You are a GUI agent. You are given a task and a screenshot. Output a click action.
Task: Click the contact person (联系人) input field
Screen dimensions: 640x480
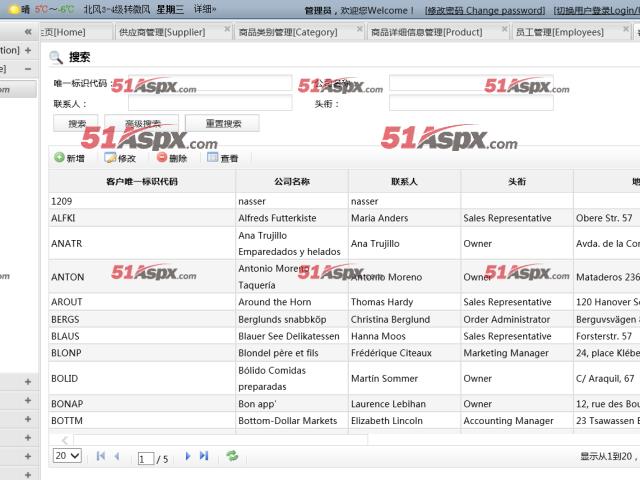coord(210,103)
